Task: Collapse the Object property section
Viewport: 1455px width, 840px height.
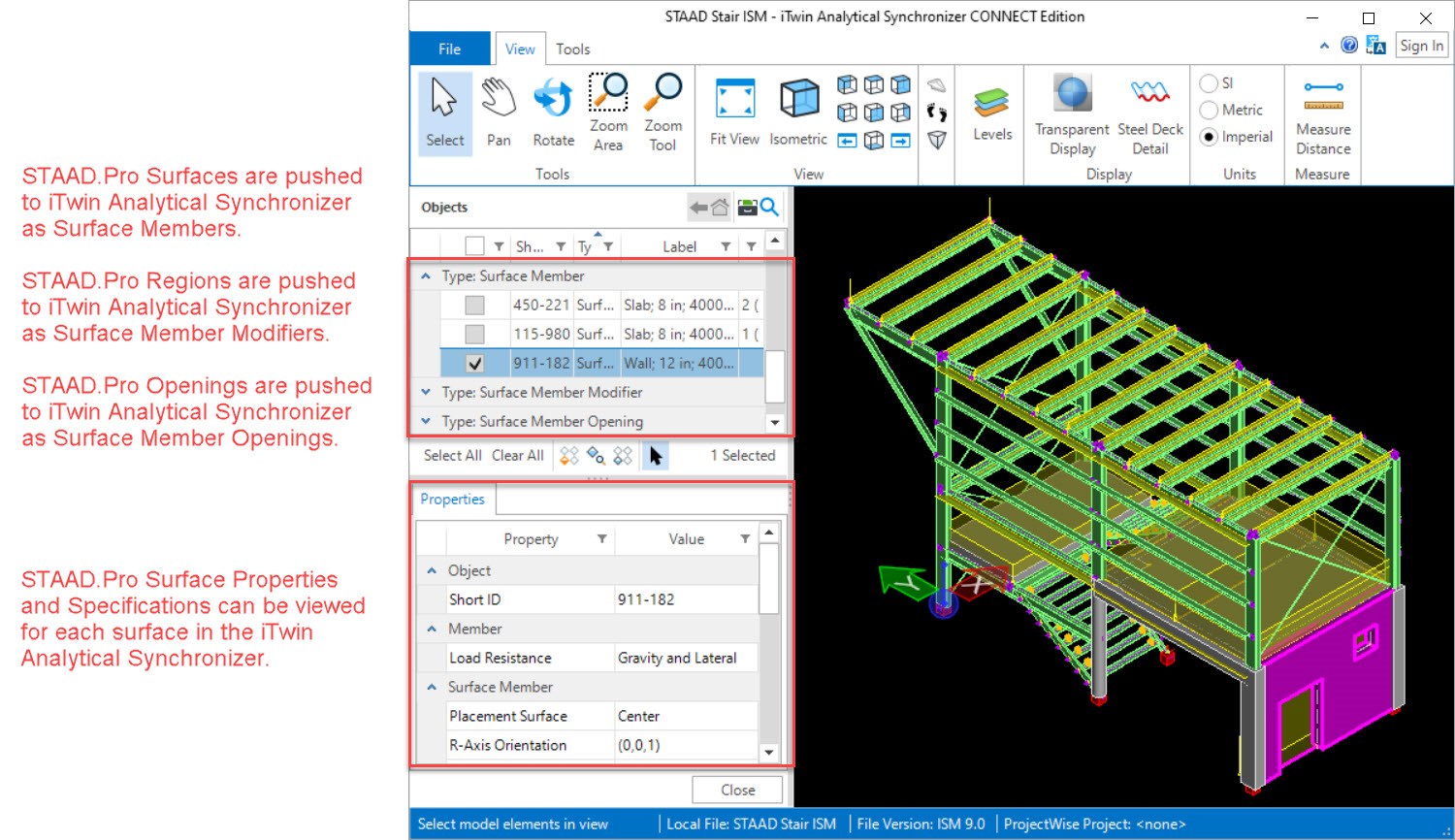Action: coord(432,571)
